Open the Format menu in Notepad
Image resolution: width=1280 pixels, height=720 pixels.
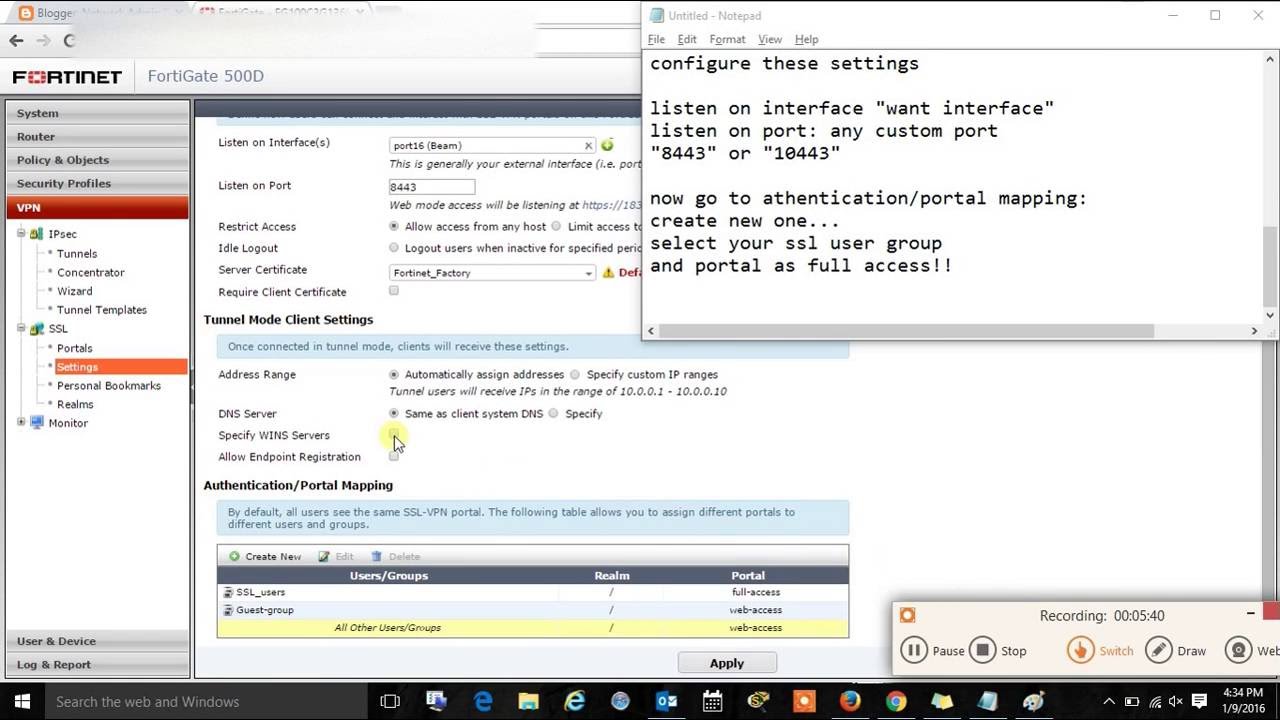(x=727, y=39)
